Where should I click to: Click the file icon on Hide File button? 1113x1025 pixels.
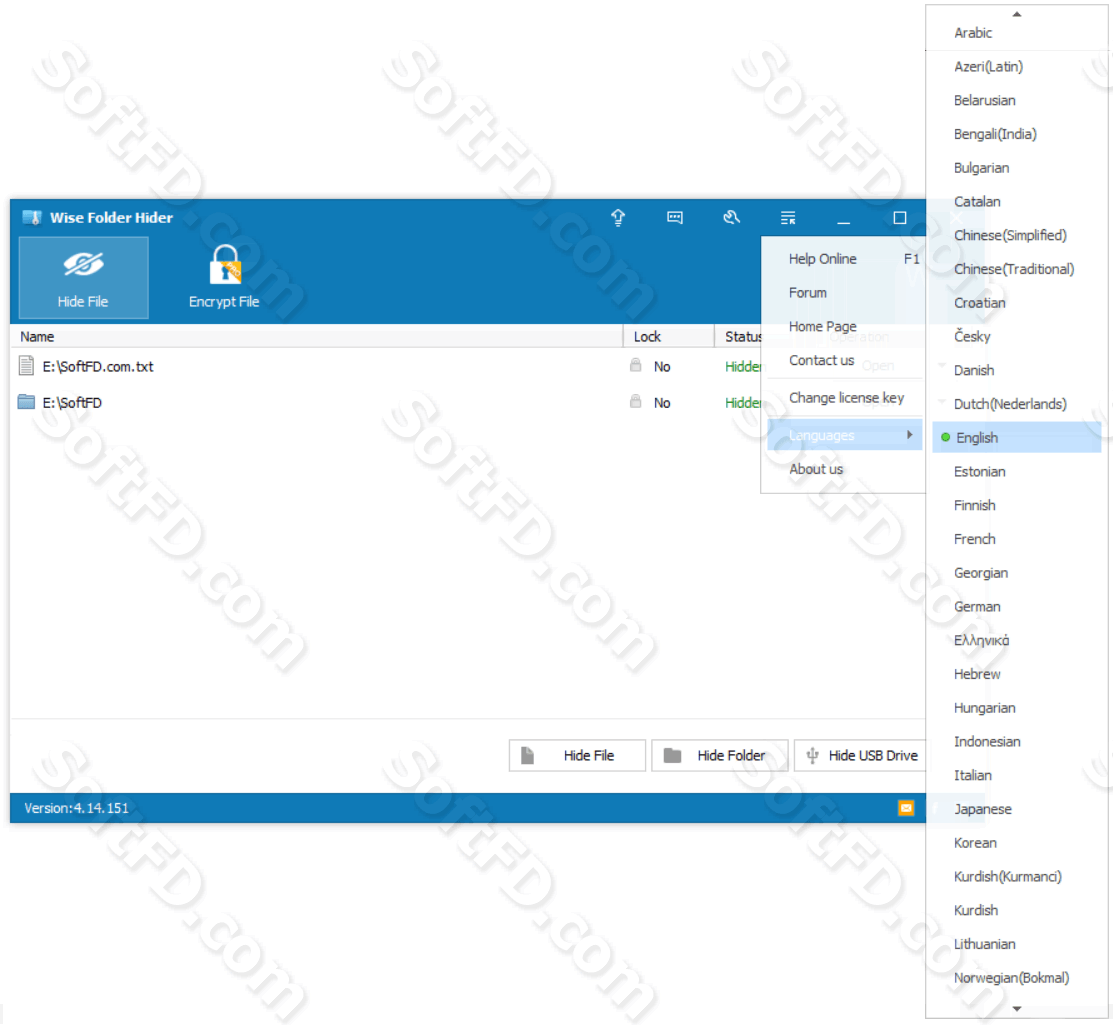click(x=527, y=755)
